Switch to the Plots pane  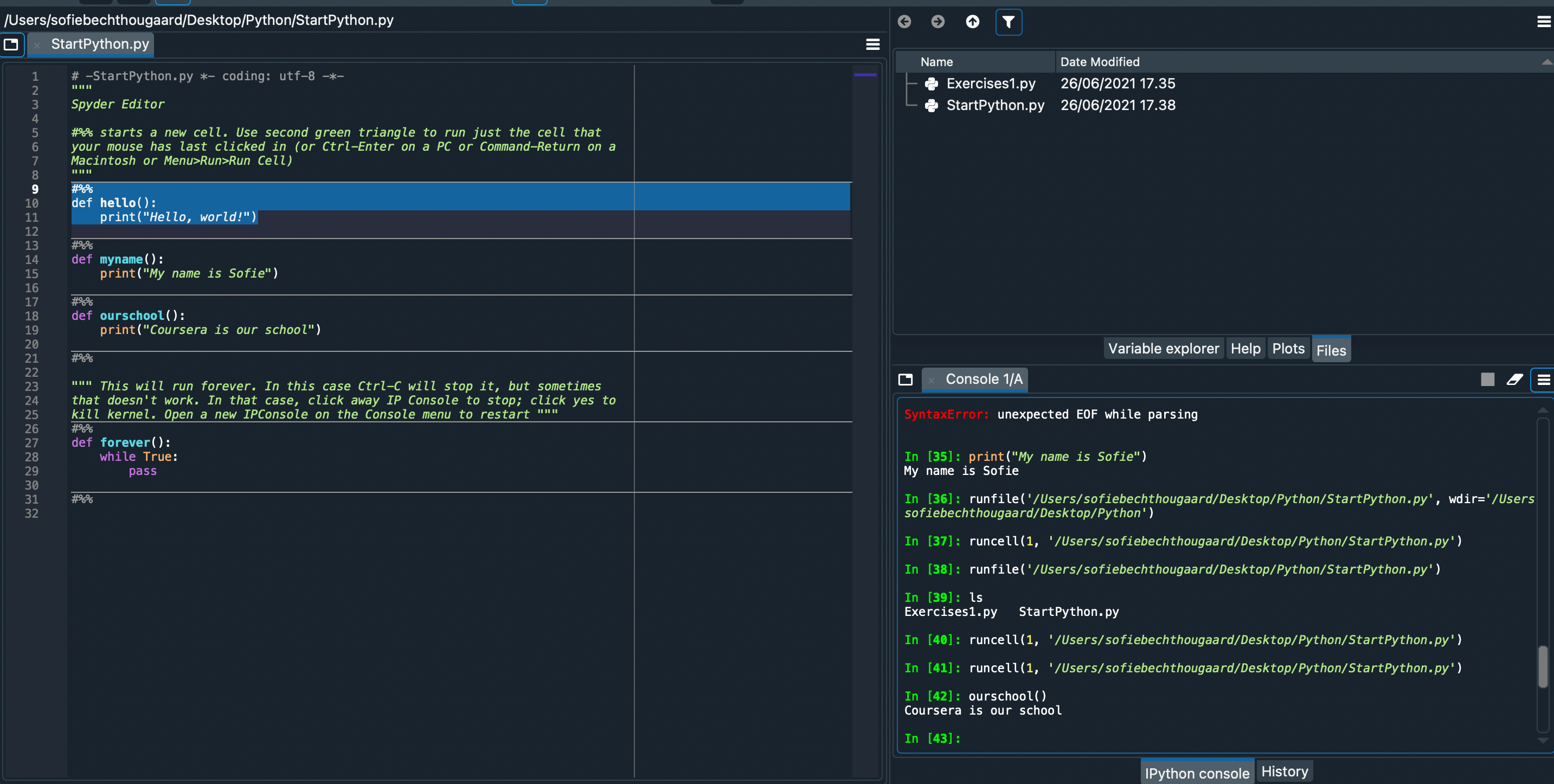point(1288,349)
